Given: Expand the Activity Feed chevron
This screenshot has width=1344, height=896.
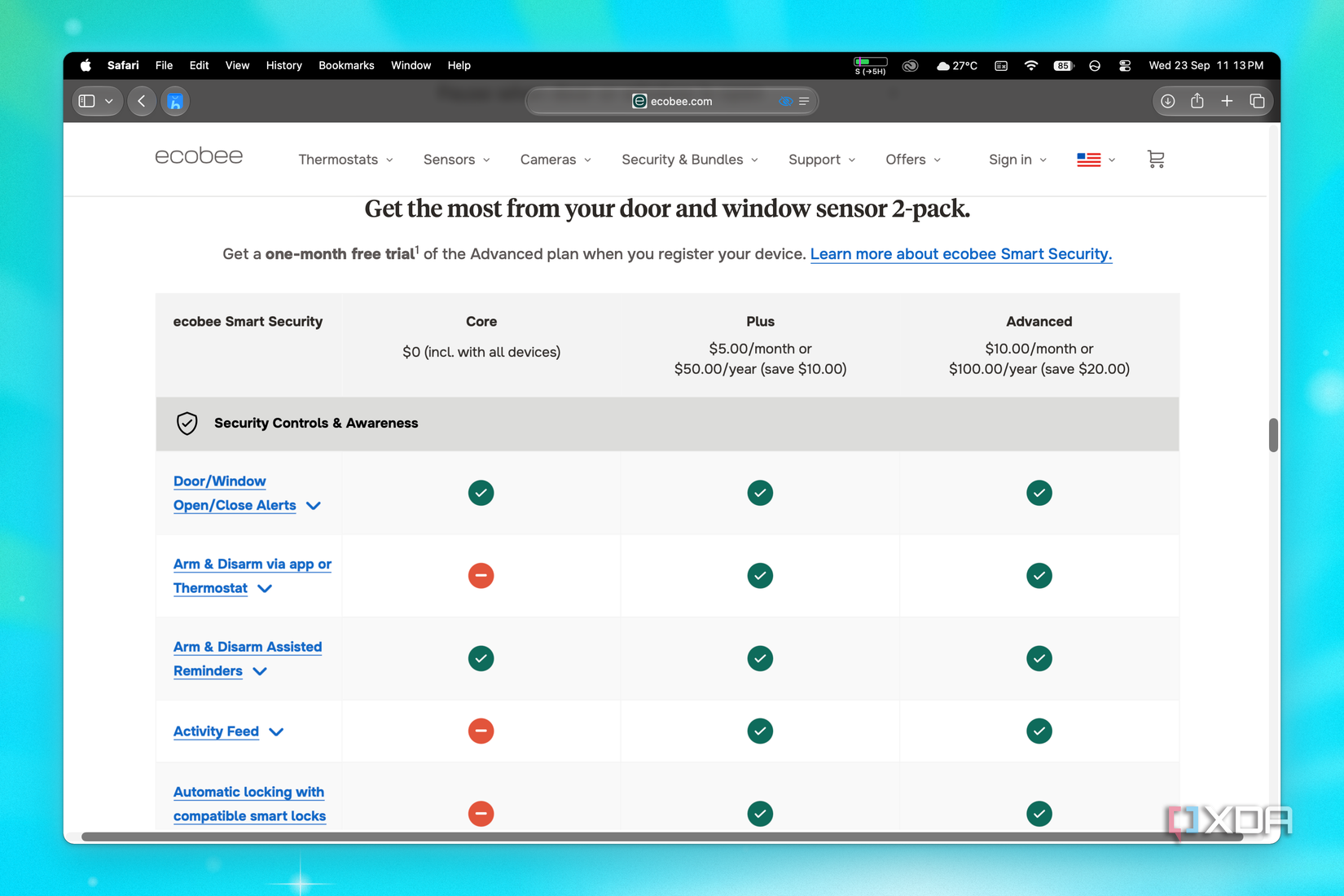Looking at the screenshot, I should tap(276, 731).
